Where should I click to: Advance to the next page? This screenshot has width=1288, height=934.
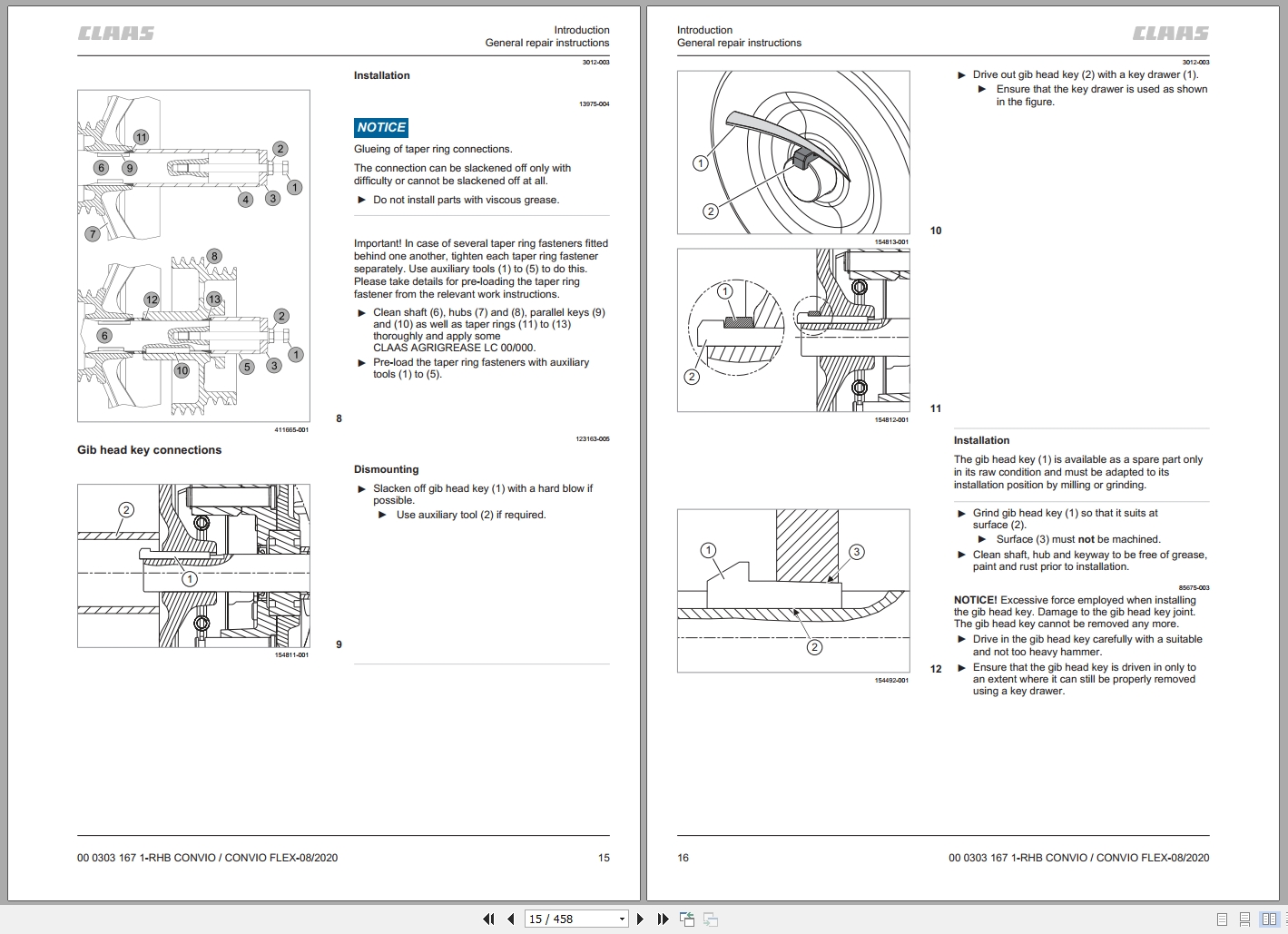[x=640, y=919]
